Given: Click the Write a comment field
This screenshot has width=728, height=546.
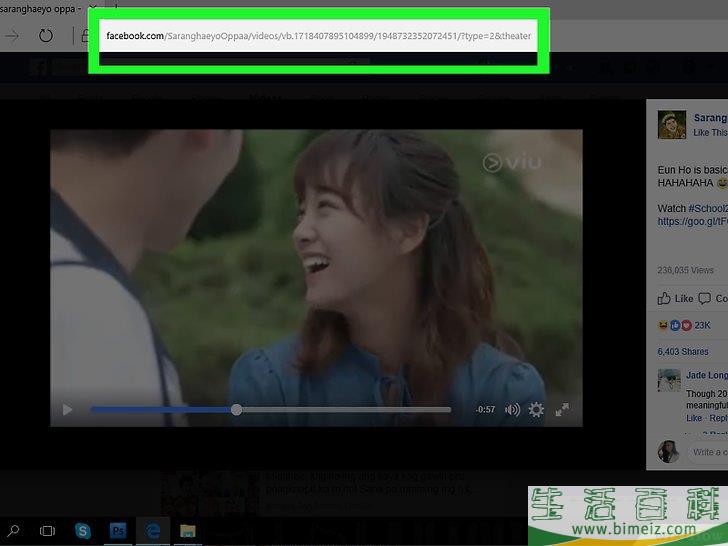Looking at the screenshot, I should (708, 452).
